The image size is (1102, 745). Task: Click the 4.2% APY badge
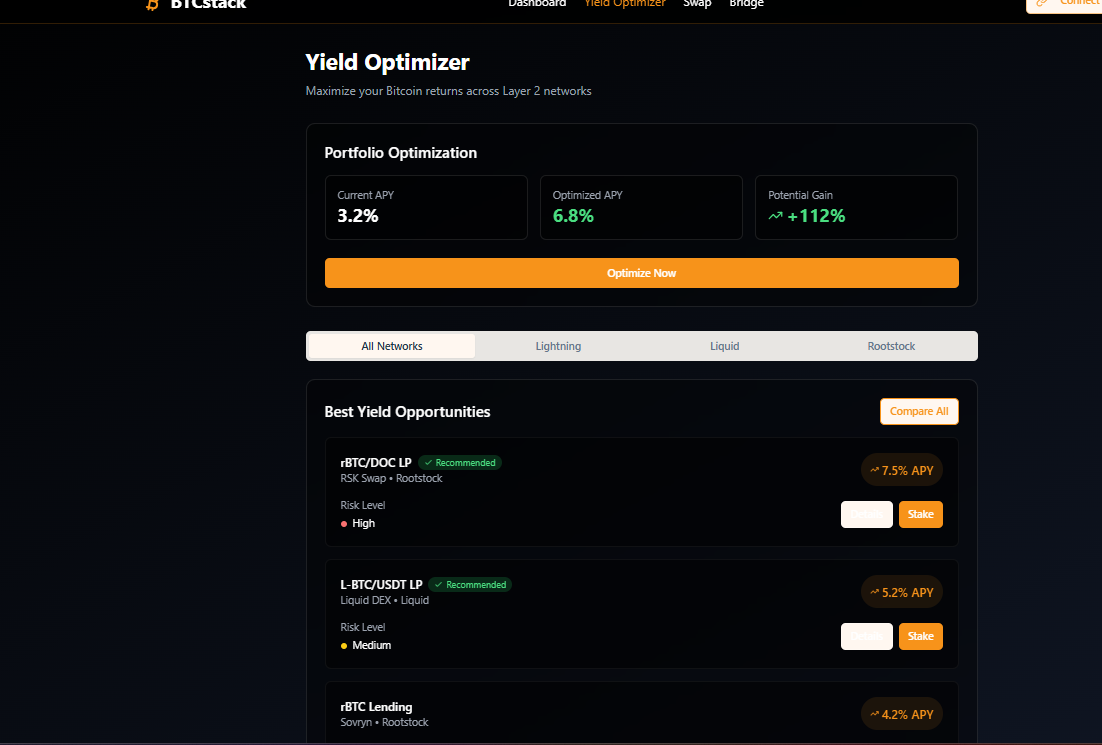(902, 714)
